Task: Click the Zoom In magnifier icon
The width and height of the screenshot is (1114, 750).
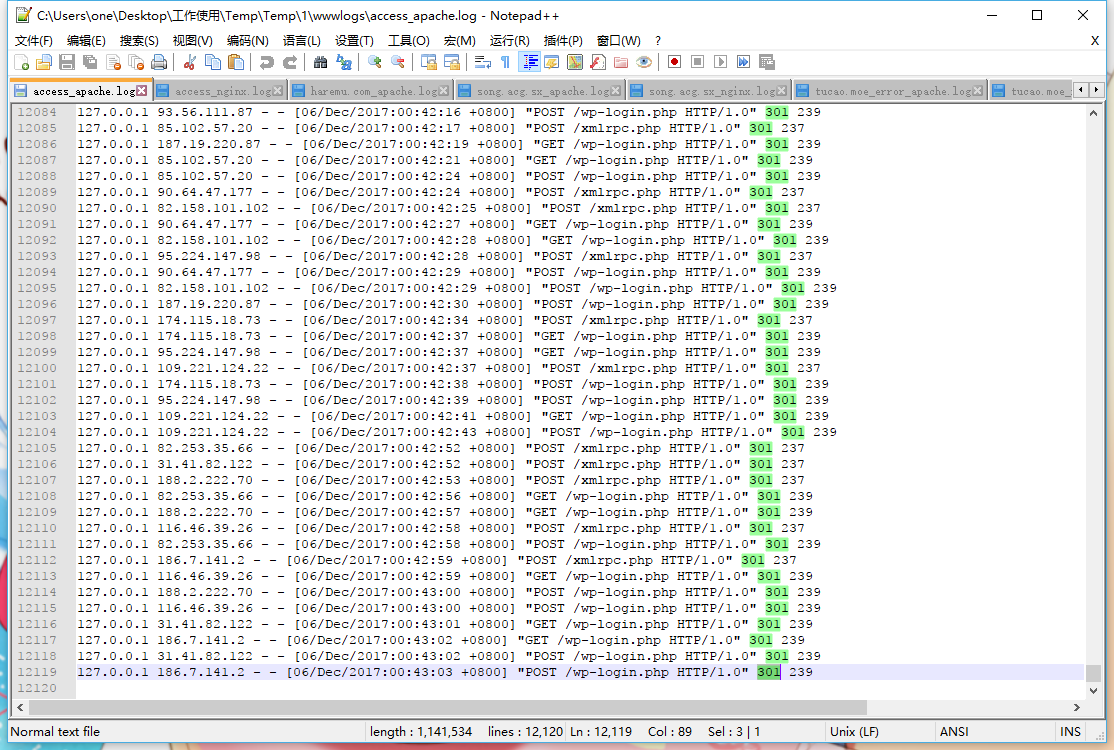Action: point(375,62)
